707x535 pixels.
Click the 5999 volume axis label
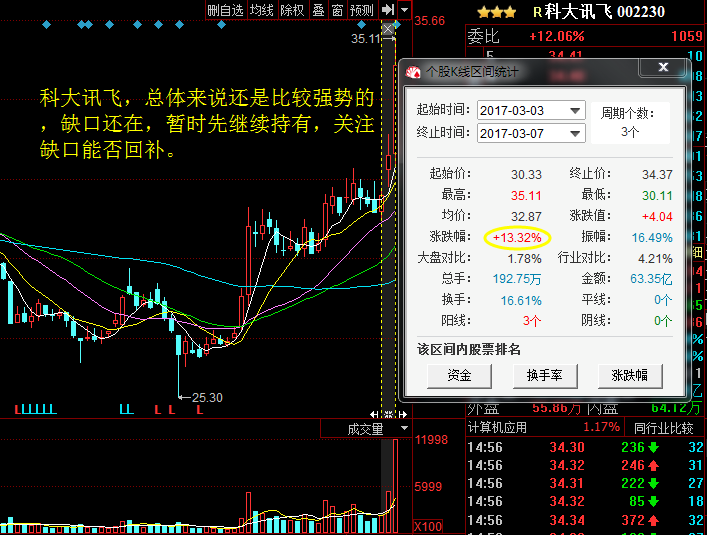428,486
